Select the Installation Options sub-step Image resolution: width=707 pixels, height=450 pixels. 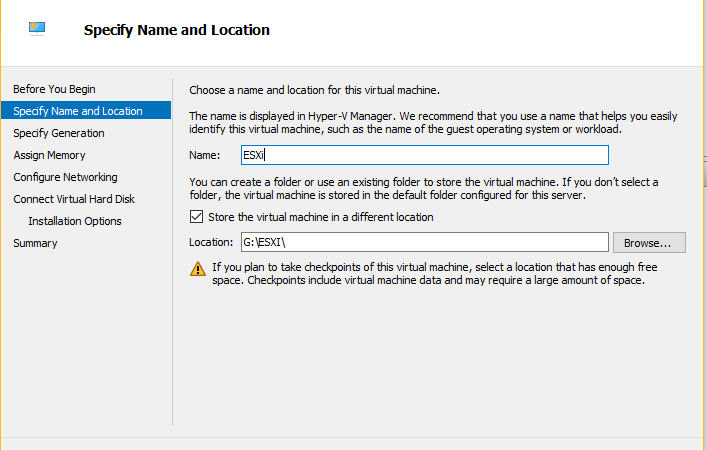tap(75, 221)
